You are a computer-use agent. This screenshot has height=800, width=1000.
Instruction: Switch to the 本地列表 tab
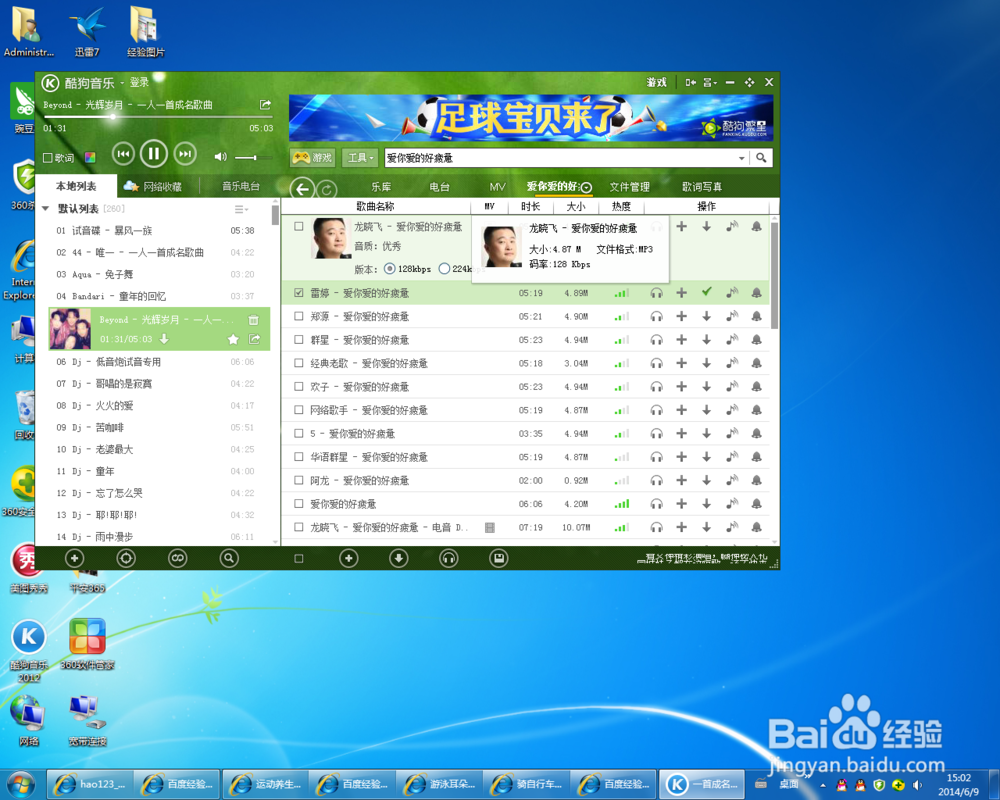[x=76, y=186]
